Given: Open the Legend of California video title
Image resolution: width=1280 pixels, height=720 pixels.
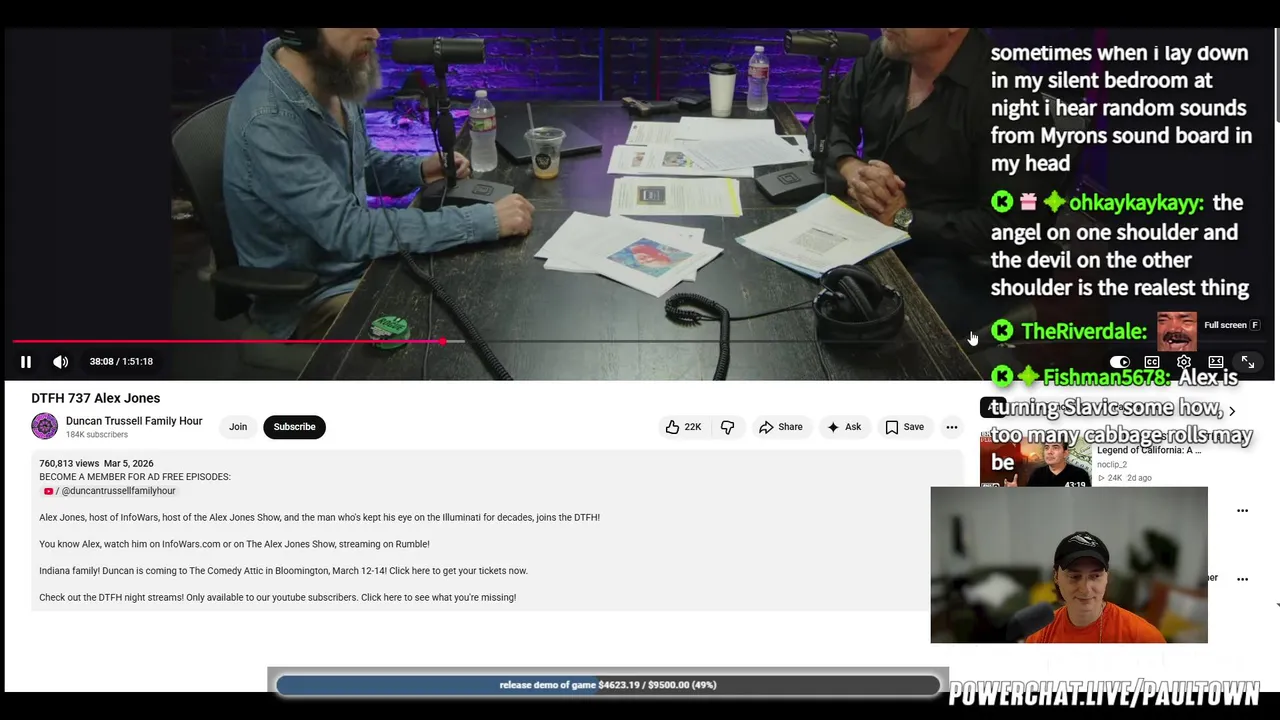Looking at the screenshot, I should point(1149,450).
